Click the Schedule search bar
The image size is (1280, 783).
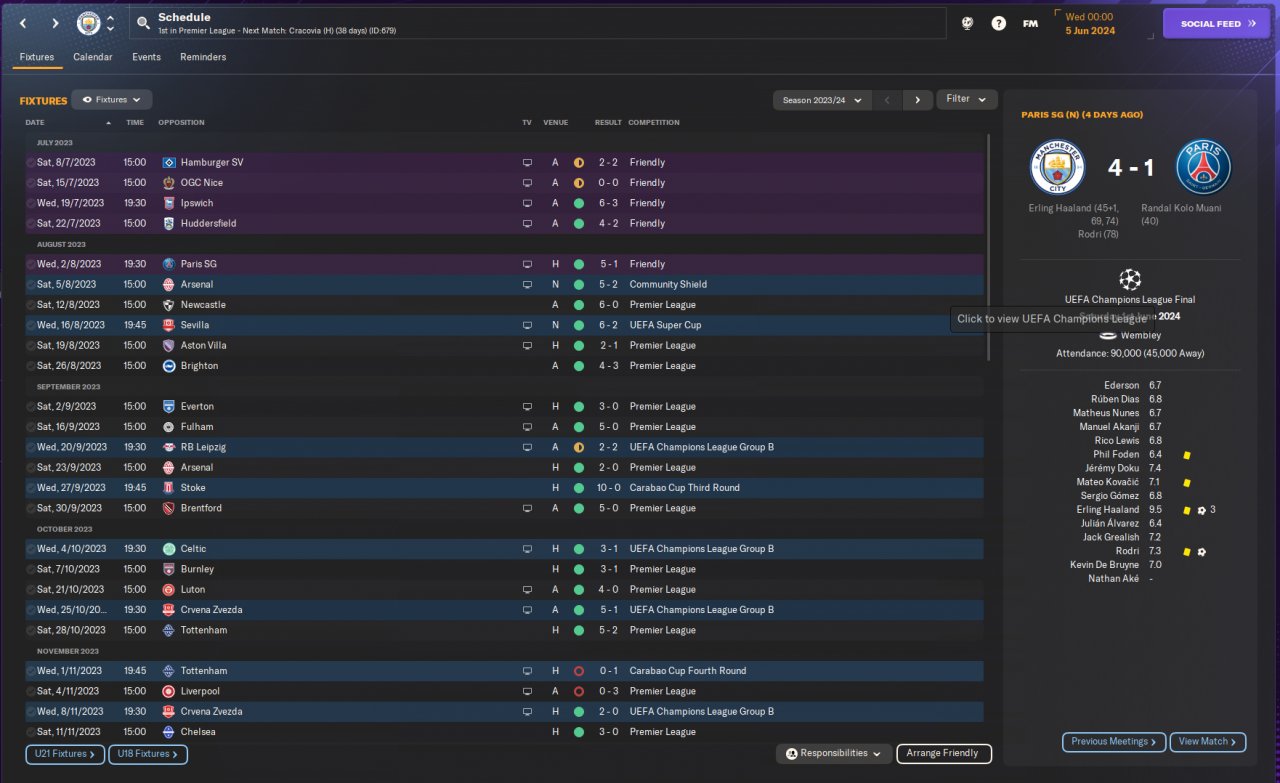click(x=538, y=24)
